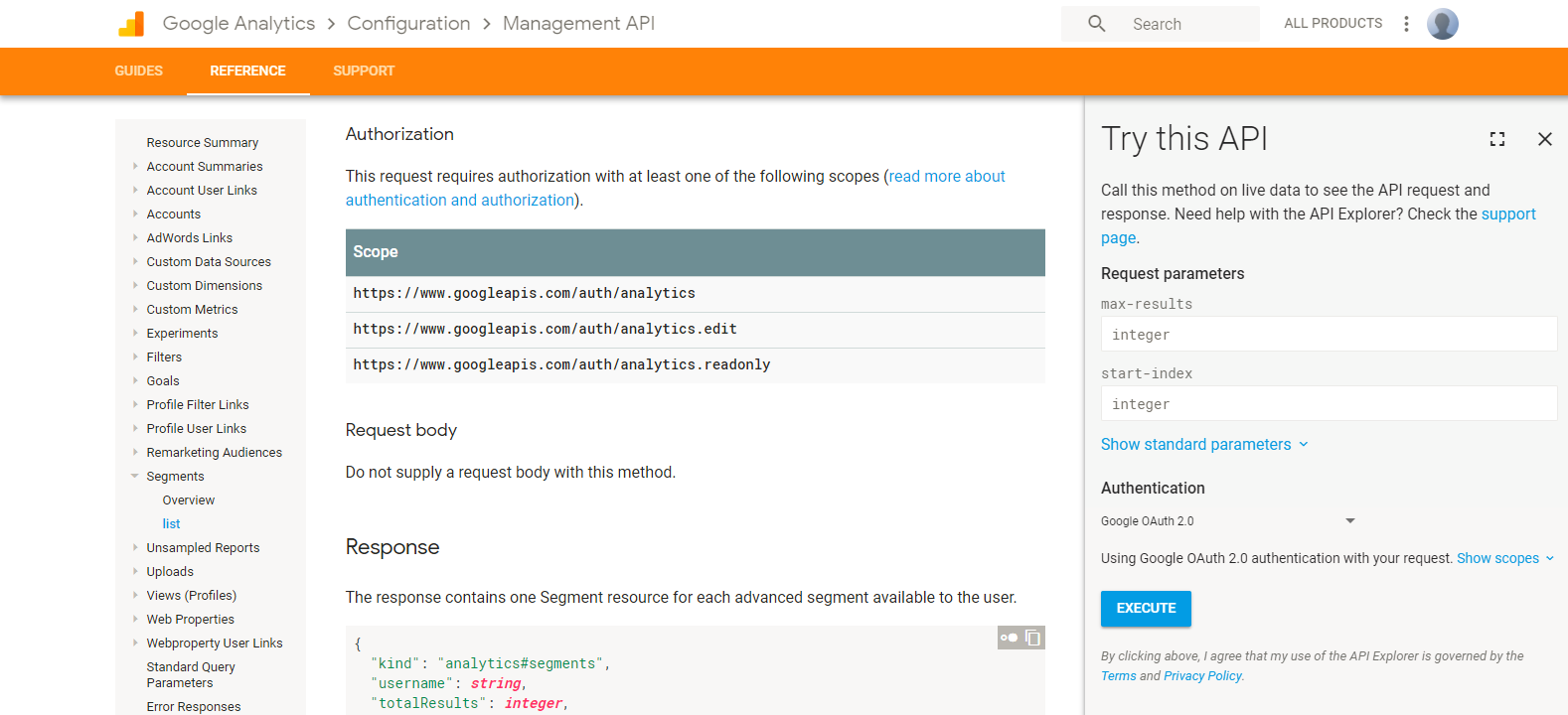Open Resource Summary in sidebar

pos(203,143)
